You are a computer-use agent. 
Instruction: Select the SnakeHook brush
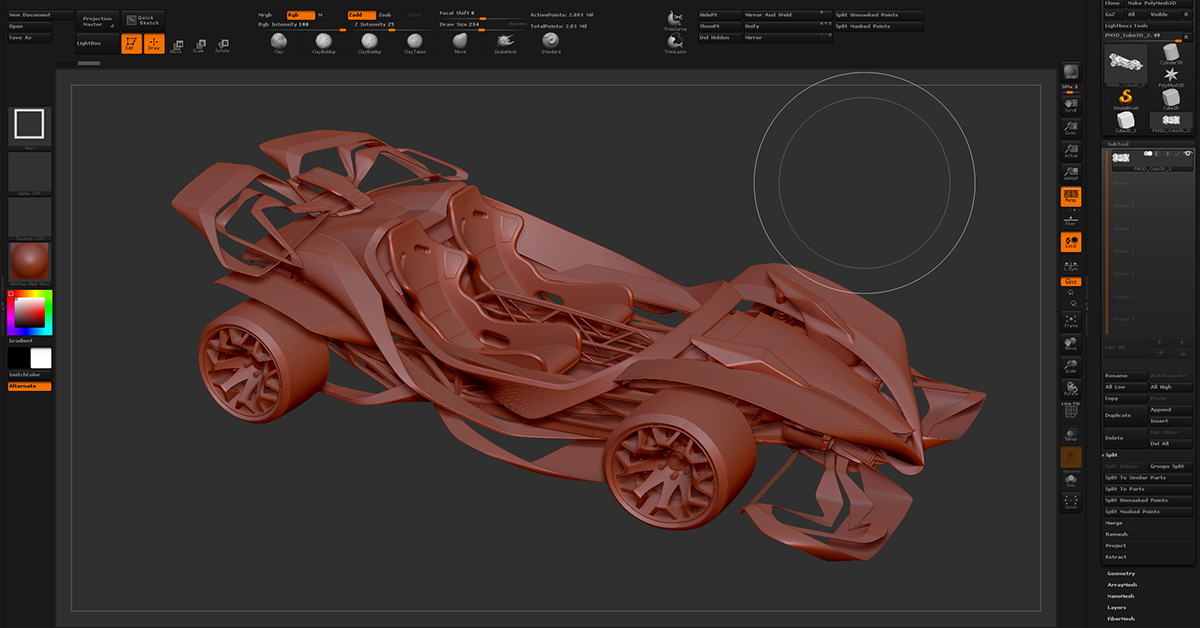click(x=505, y=41)
